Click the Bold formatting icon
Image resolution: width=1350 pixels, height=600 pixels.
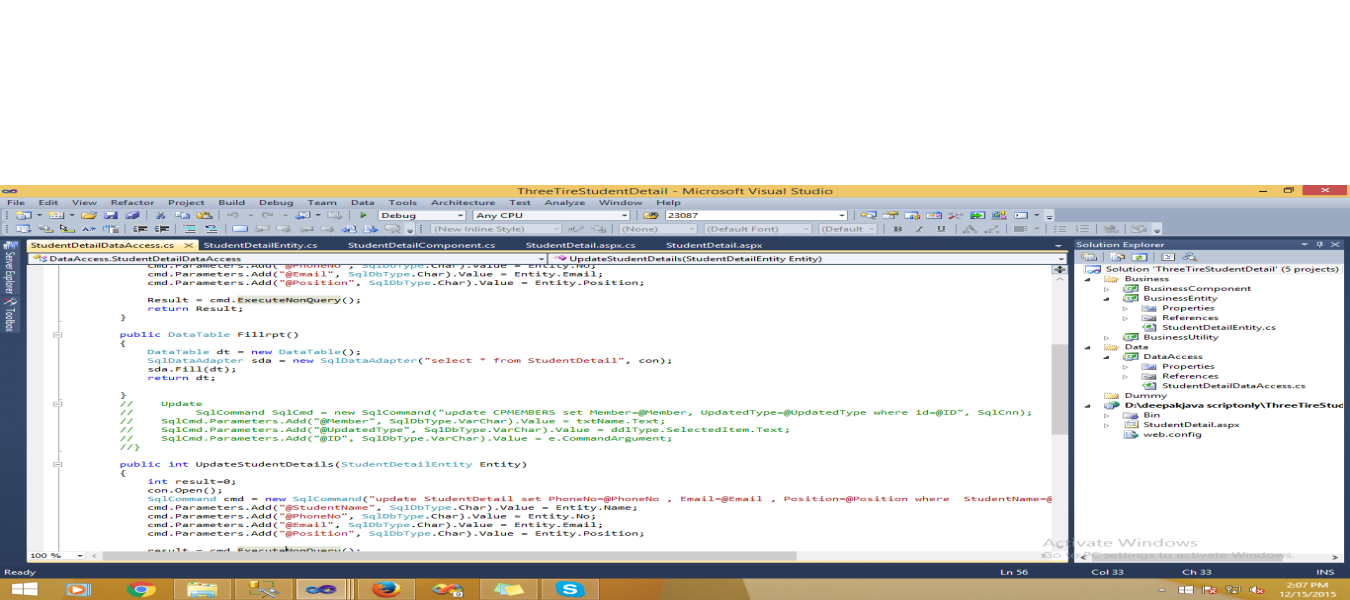[897, 229]
